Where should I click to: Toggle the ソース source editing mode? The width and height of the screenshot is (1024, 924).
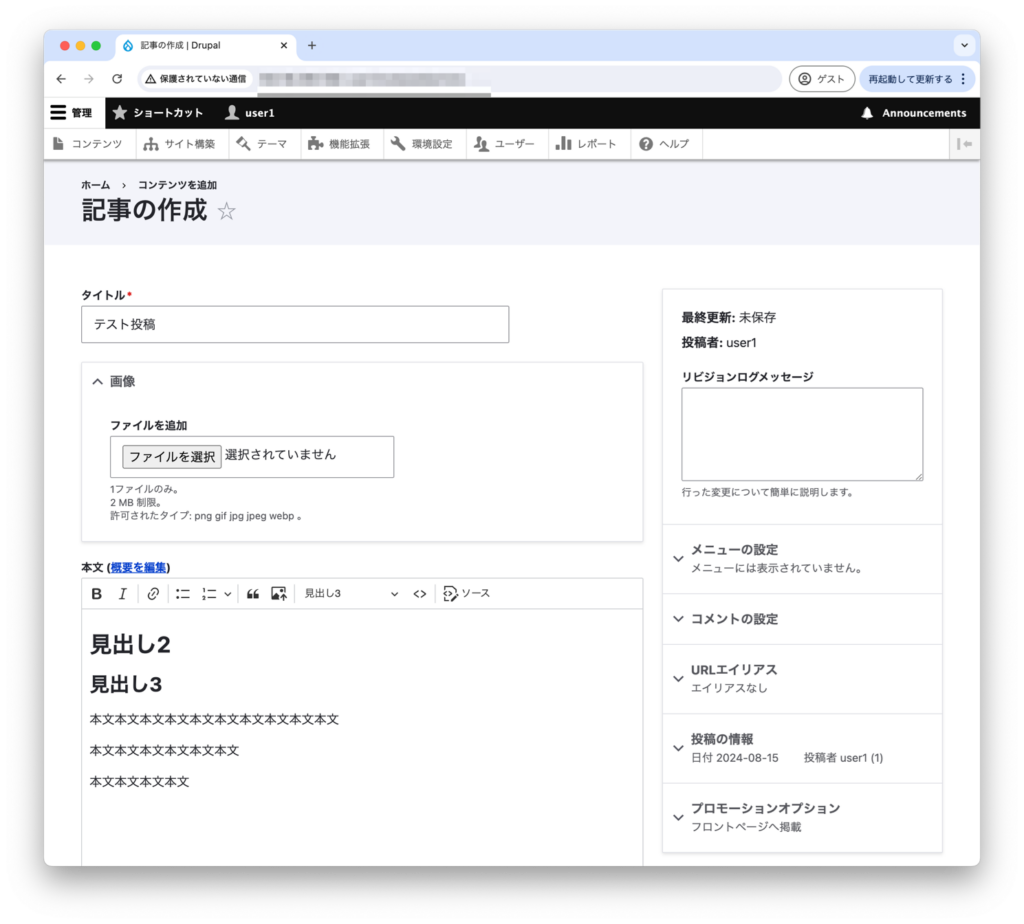click(466, 594)
